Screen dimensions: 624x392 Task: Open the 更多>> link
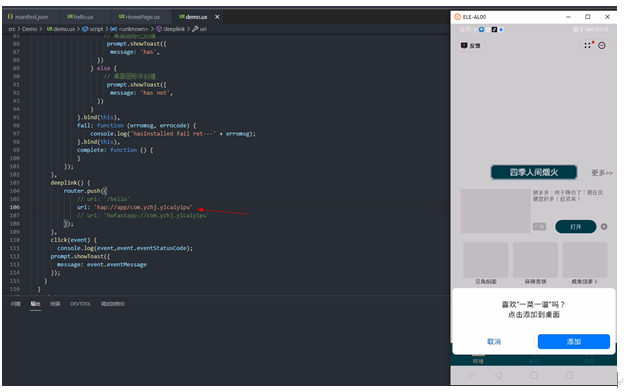[602, 173]
